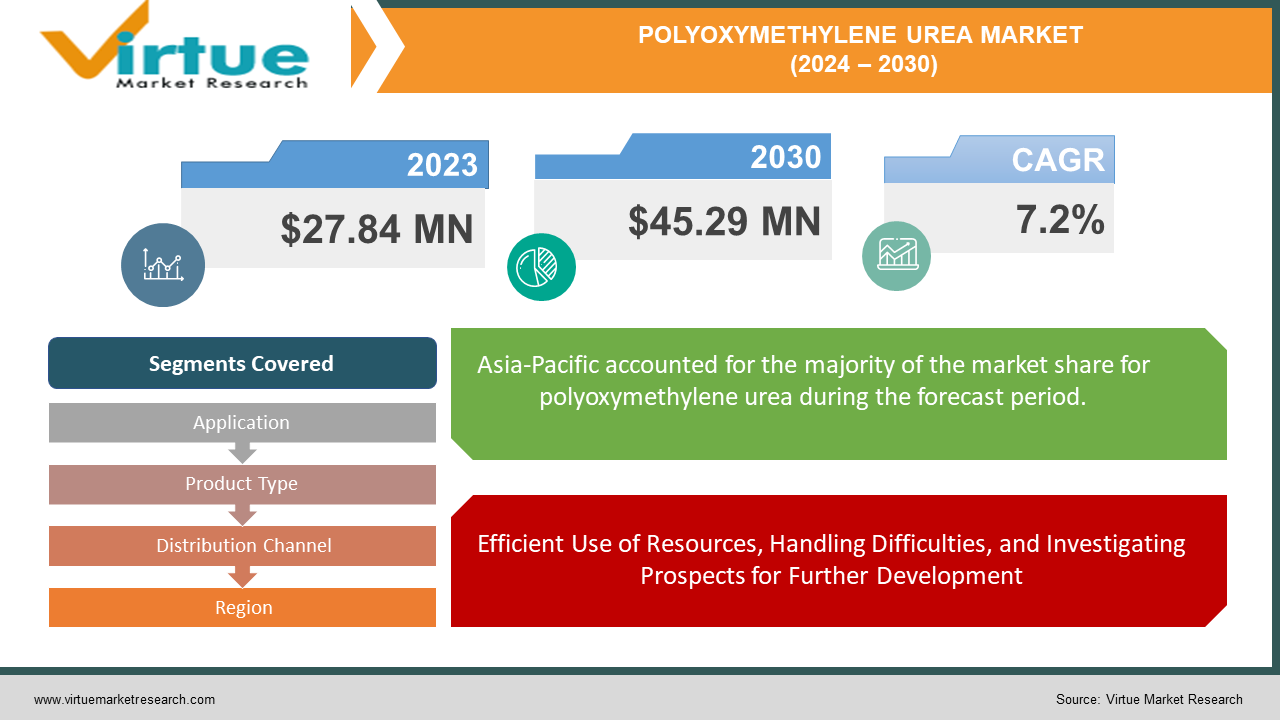Click the green Asia-Pacific market share banner
Viewport: 1280px width, 720px height.
pyautogui.click(x=839, y=394)
